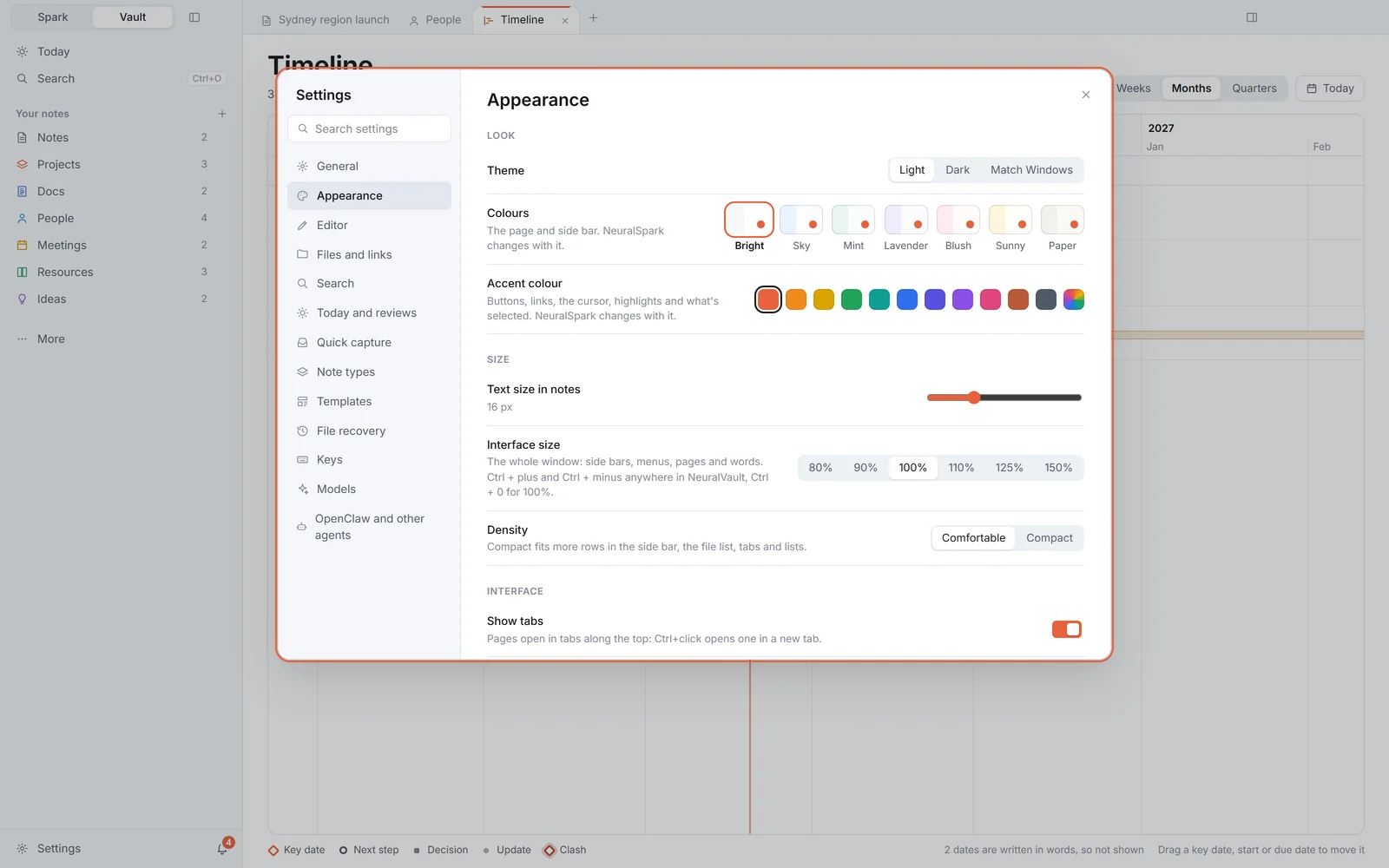Set interface size to 125%
The height and width of the screenshot is (868, 1389).
click(1010, 468)
